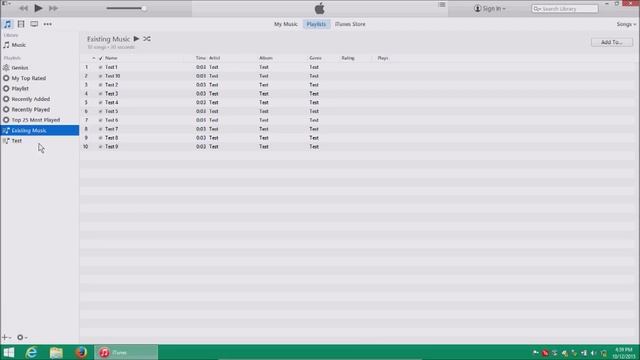Open the Sign In account dropdown
640x360 pixels.
point(489,9)
